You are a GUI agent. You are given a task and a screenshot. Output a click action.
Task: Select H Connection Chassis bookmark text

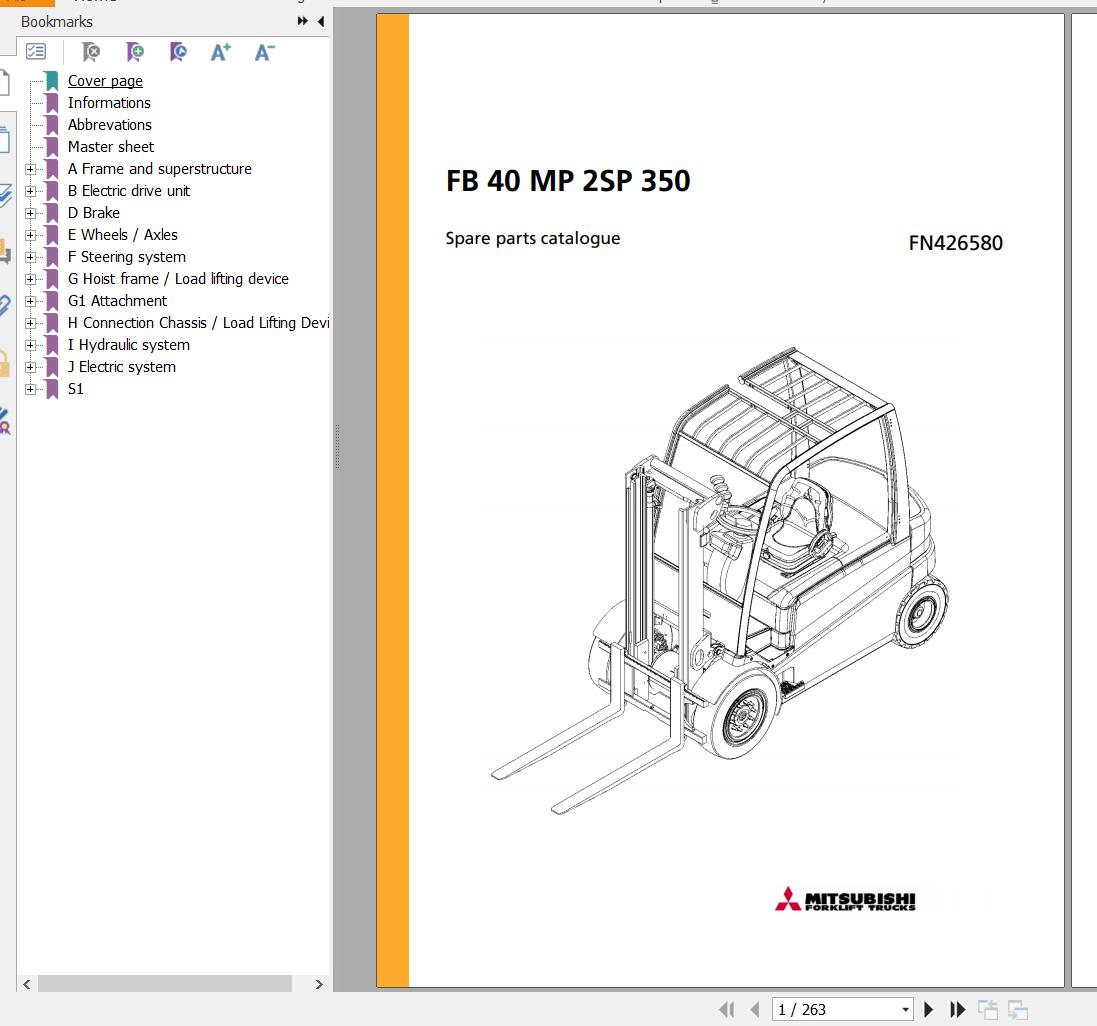[x=199, y=323]
